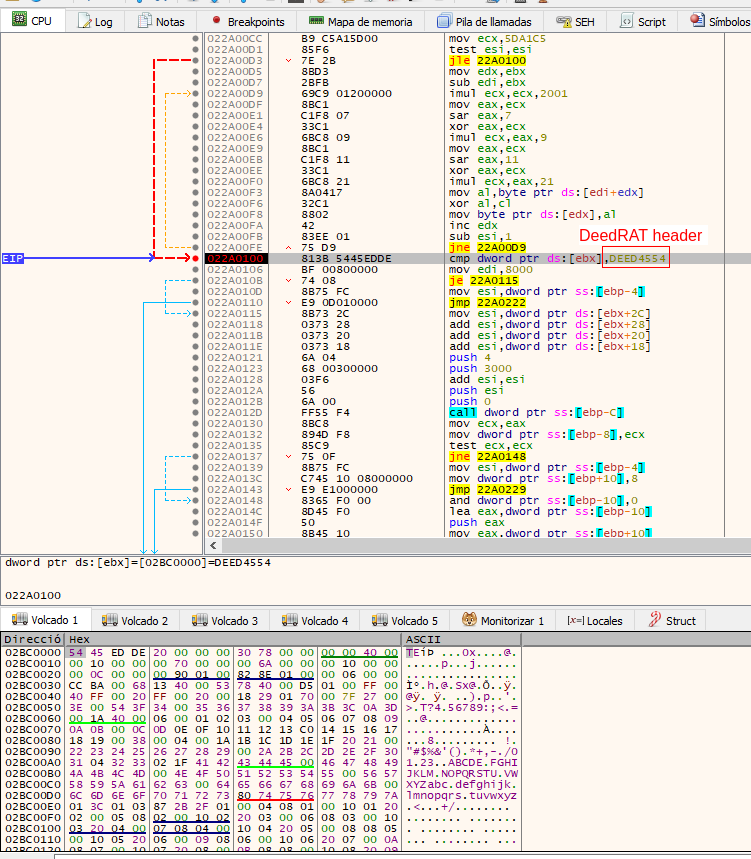Open the Locales tab
This screenshot has width=751, height=859.
pyautogui.click(x=595, y=621)
